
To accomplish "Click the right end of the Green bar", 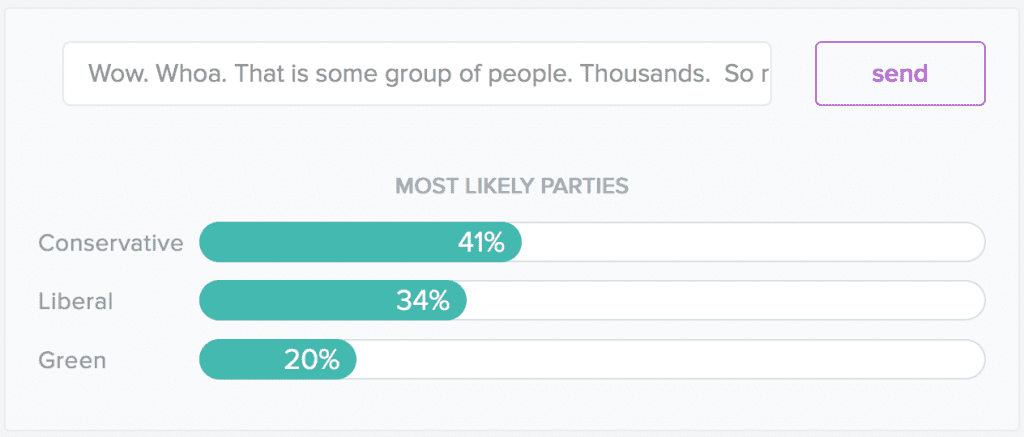I will (975, 360).
